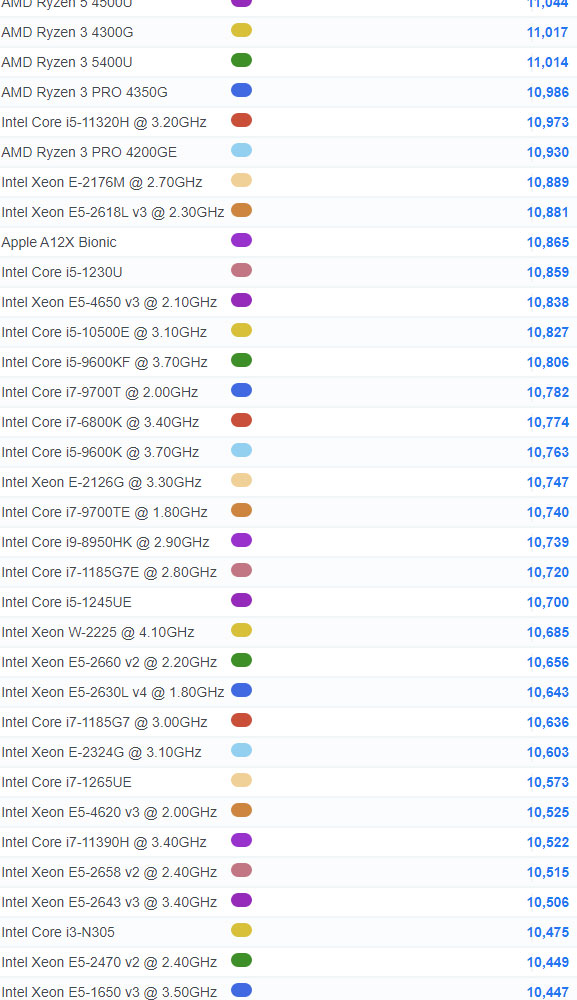Click the red swatch beside Core i5-11320H
Screen dimensions: 577x1000
pyautogui.click(x=241, y=121)
